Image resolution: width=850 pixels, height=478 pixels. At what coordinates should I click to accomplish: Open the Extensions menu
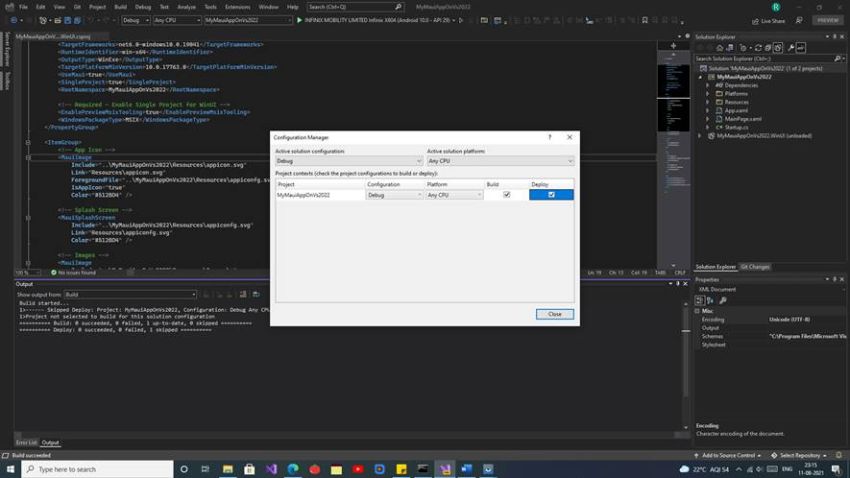coord(237,7)
